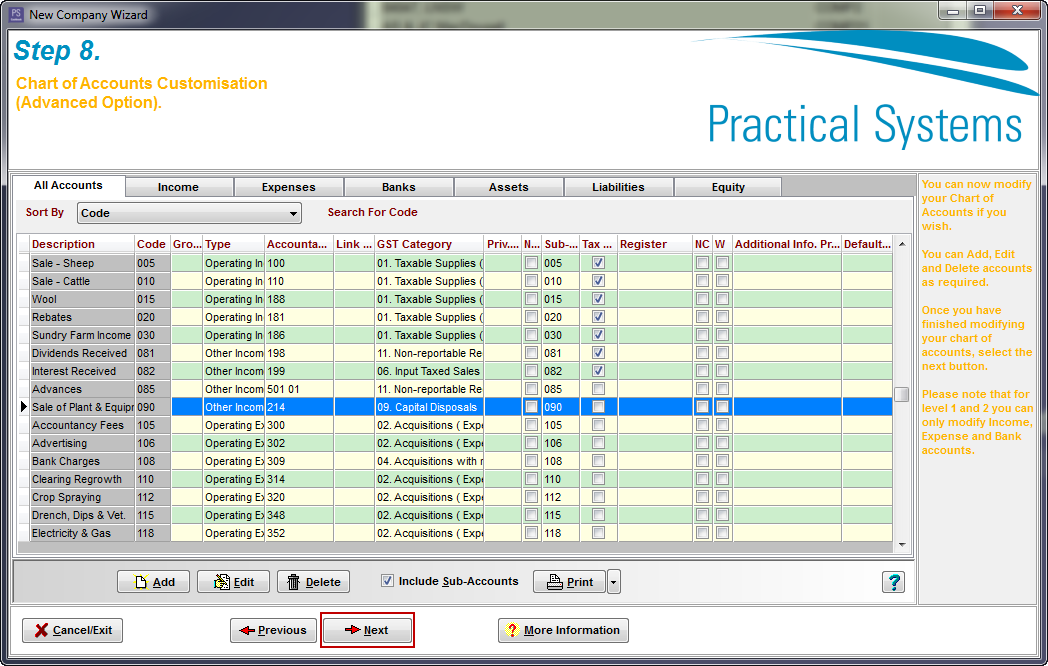The image size is (1048, 666).
Task: Tick Tax checkbox for Advances row
Action: coord(598,389)
